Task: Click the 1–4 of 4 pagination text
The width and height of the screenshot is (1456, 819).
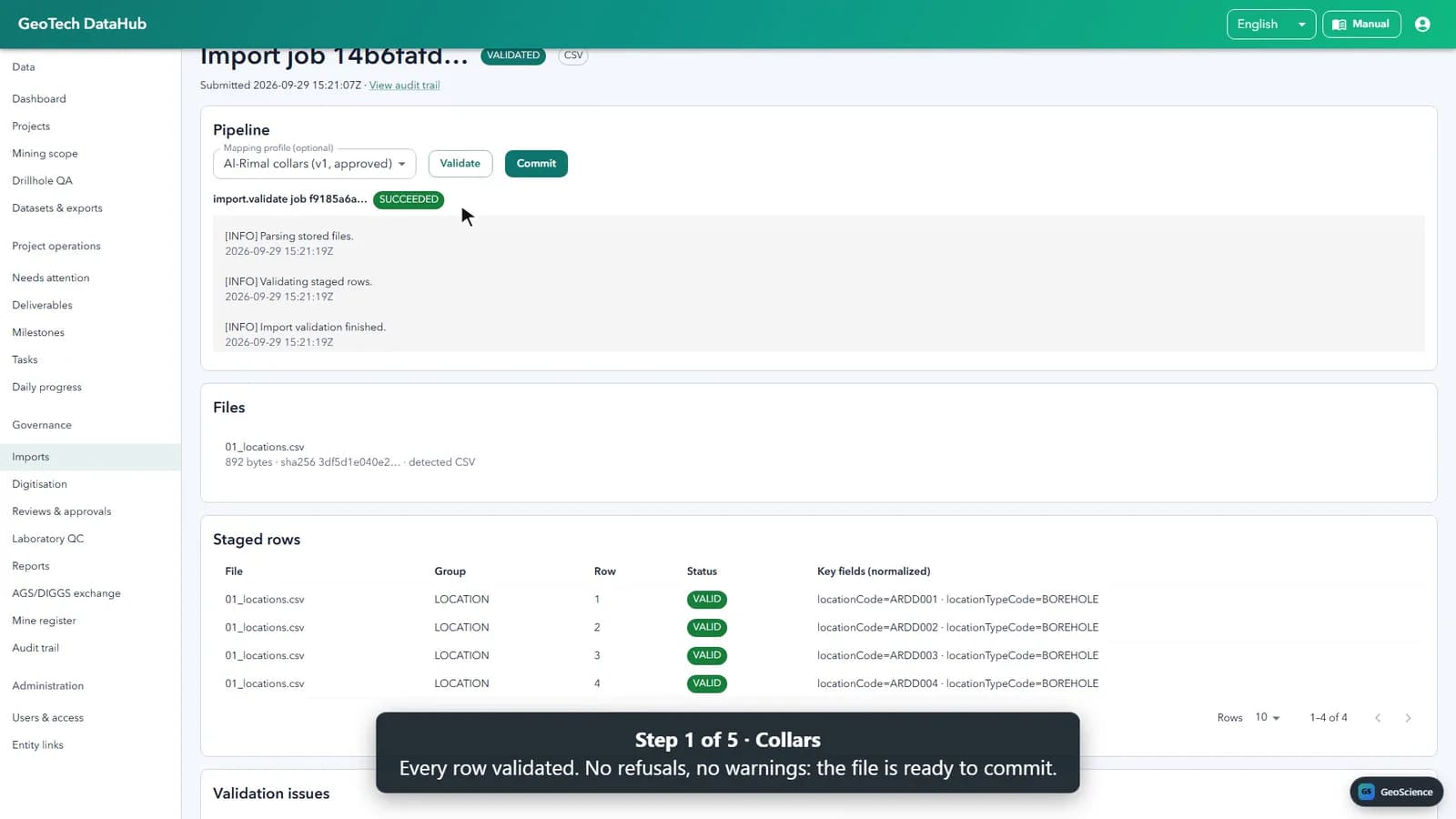Action: coord(1329,718)
